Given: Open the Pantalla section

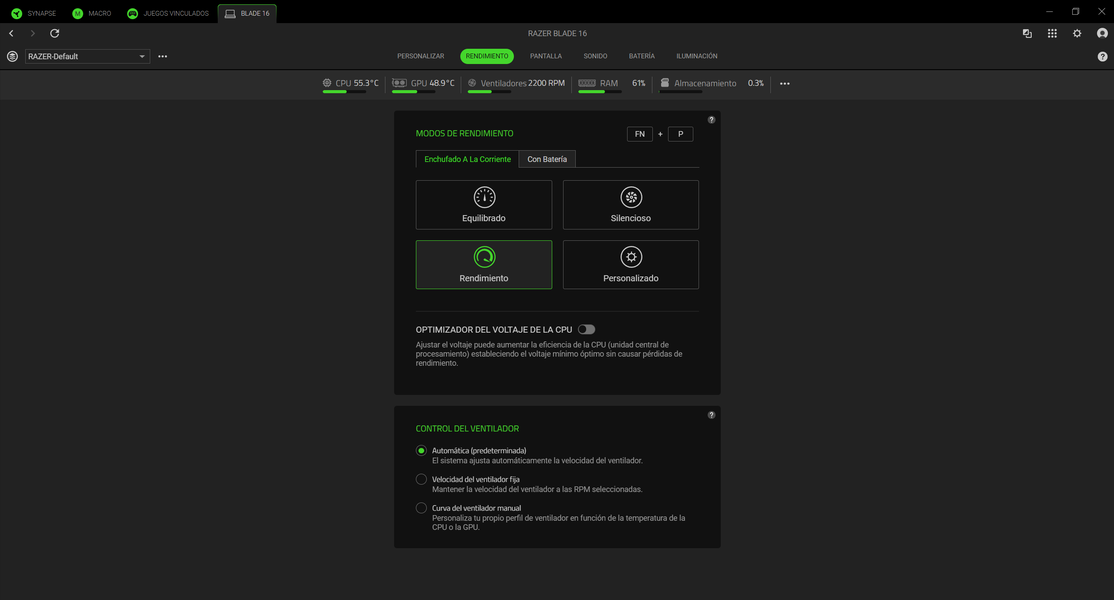Looking at the screenshot, I should tap(546, 56).
